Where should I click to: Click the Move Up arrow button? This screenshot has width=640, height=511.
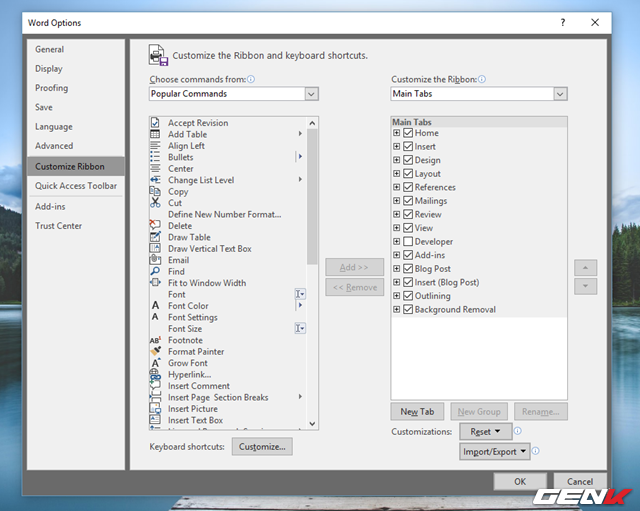[585, 268]
